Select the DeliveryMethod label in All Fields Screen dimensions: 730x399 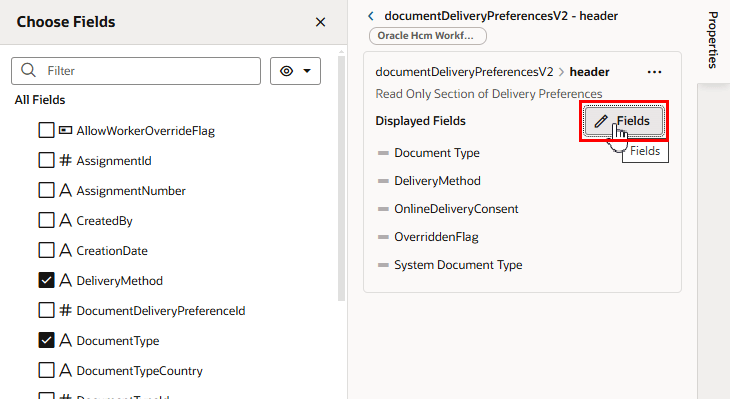pos(119,281)
